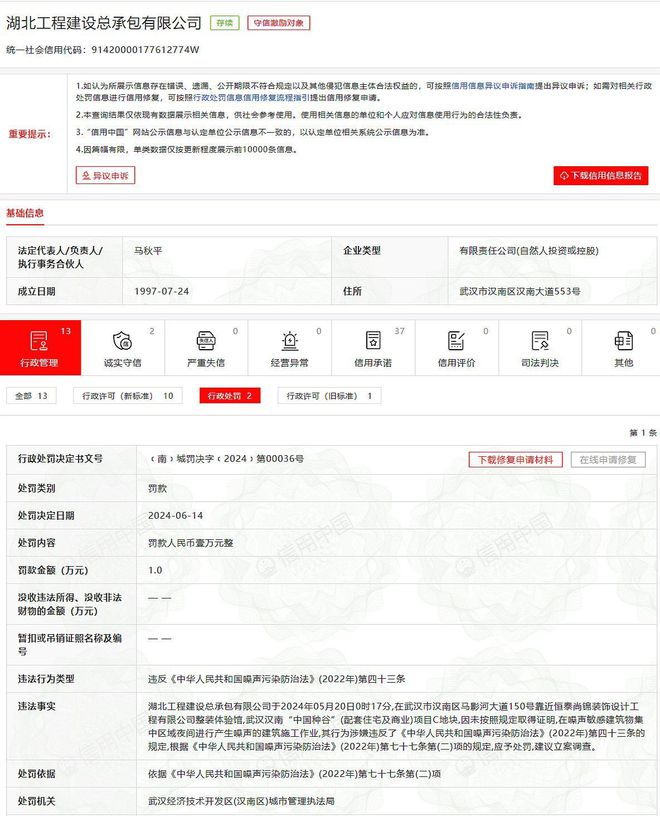Click address 武汉市汉南区汉南大道553号

pyautogui.click(x=519, y=291)
